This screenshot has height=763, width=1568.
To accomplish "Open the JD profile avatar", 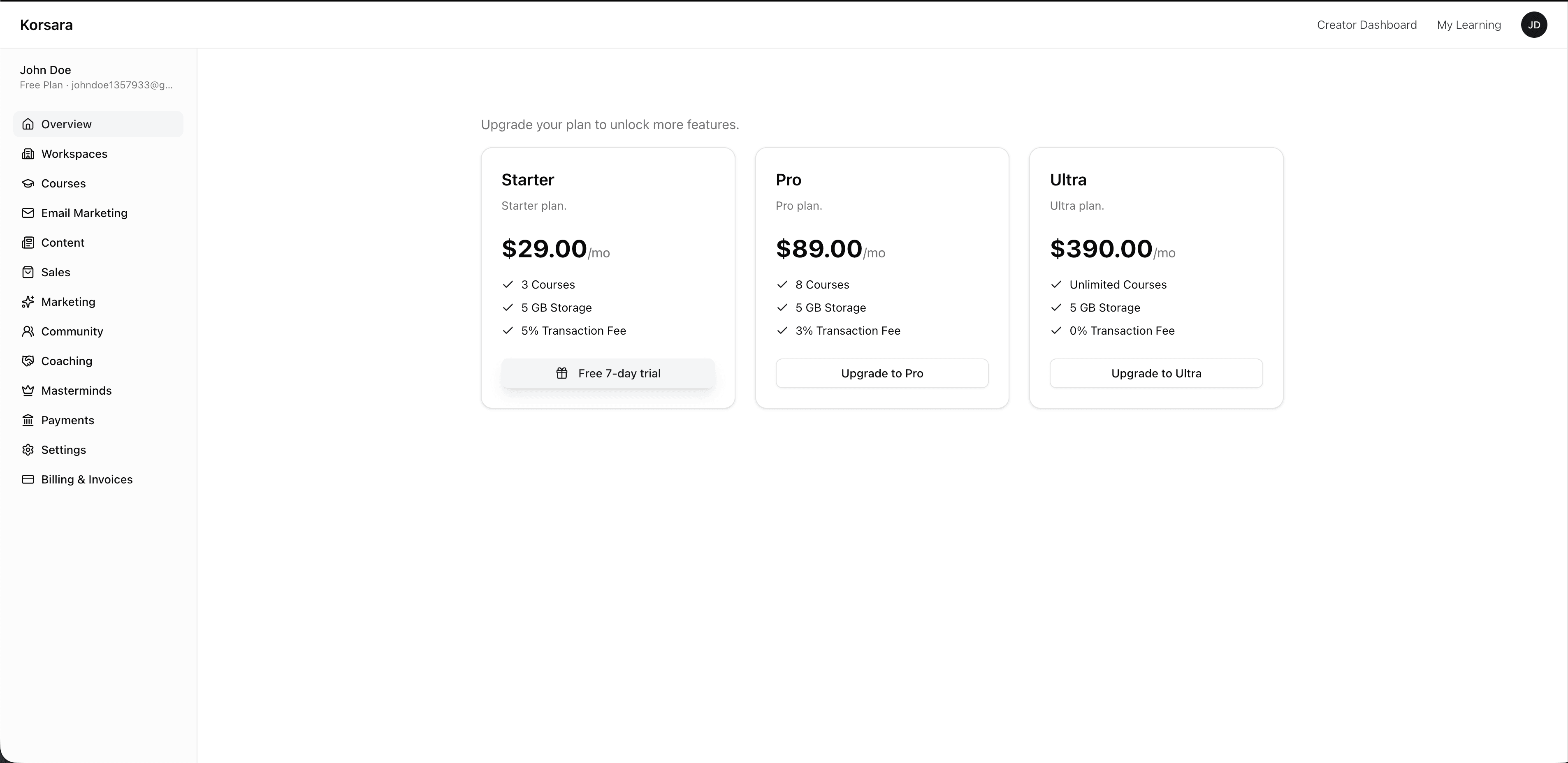I will (1534, 24).
